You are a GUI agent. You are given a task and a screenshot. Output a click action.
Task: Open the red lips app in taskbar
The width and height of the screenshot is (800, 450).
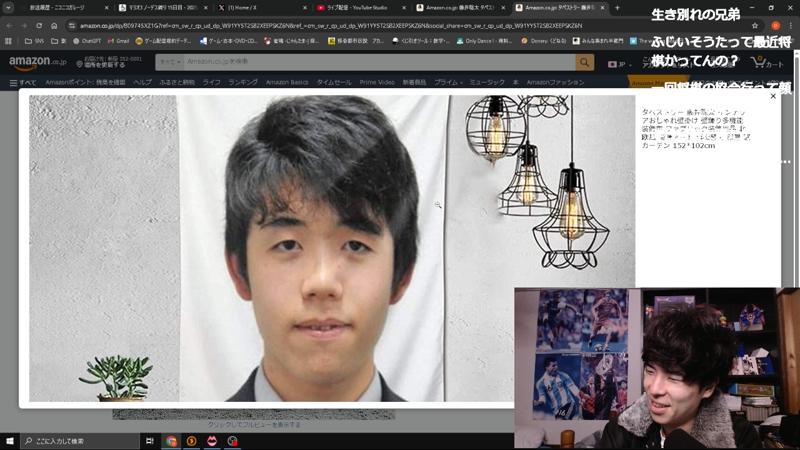212,441
